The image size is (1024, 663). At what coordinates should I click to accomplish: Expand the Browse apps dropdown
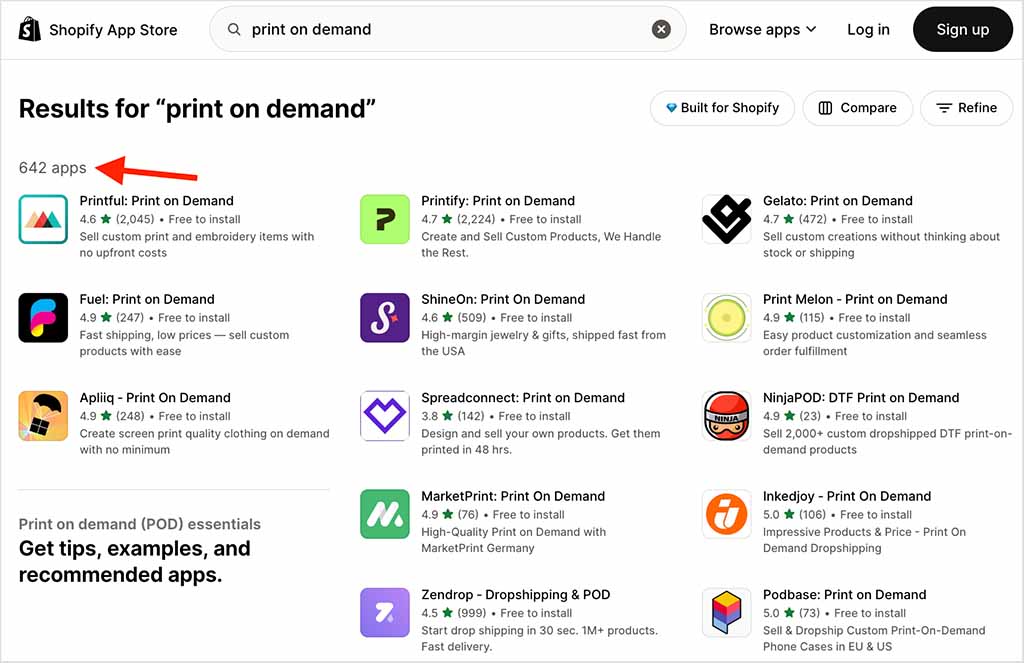pos(762,29)
